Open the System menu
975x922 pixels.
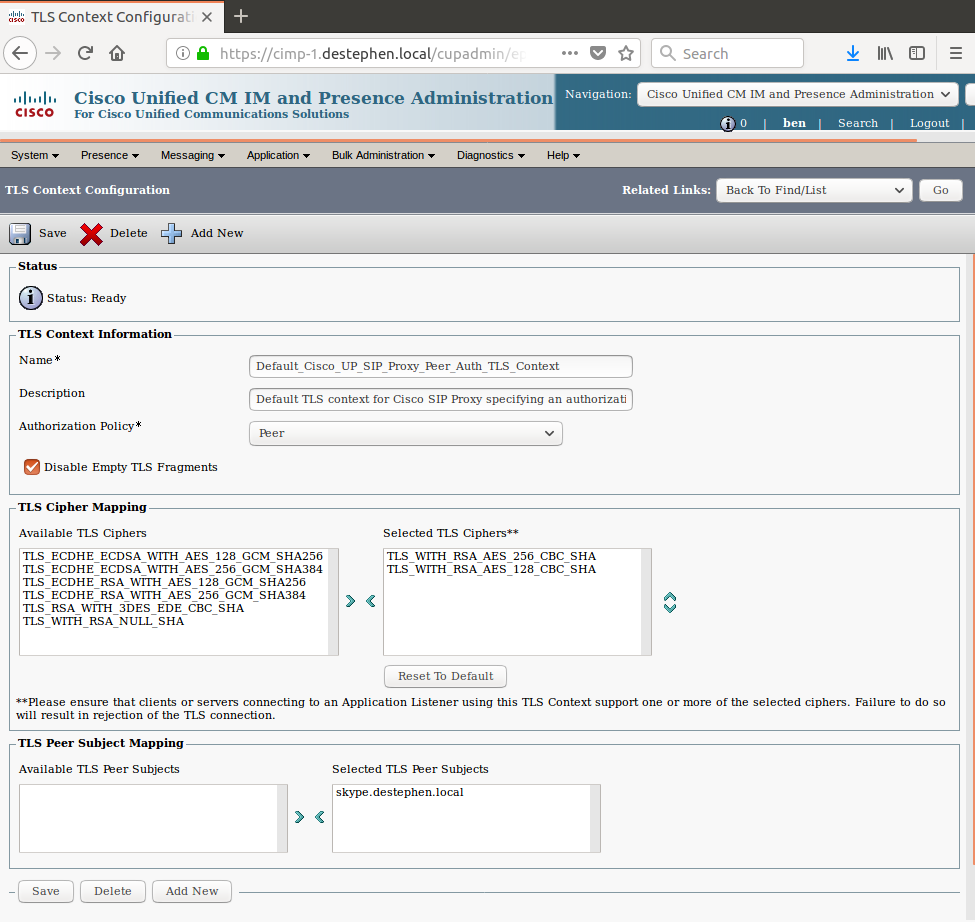35,155
